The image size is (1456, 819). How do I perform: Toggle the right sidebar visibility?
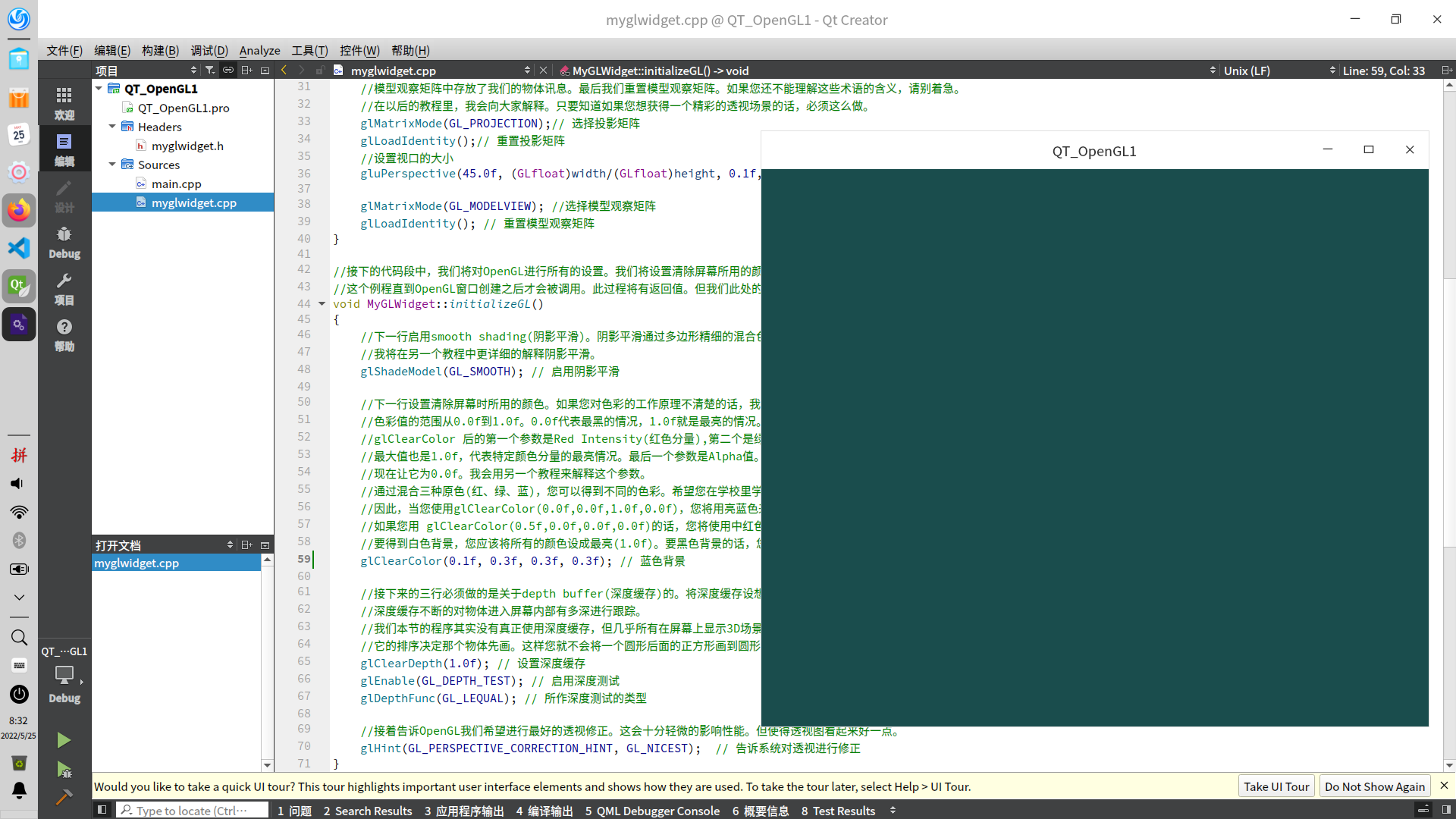point(1446,810)
